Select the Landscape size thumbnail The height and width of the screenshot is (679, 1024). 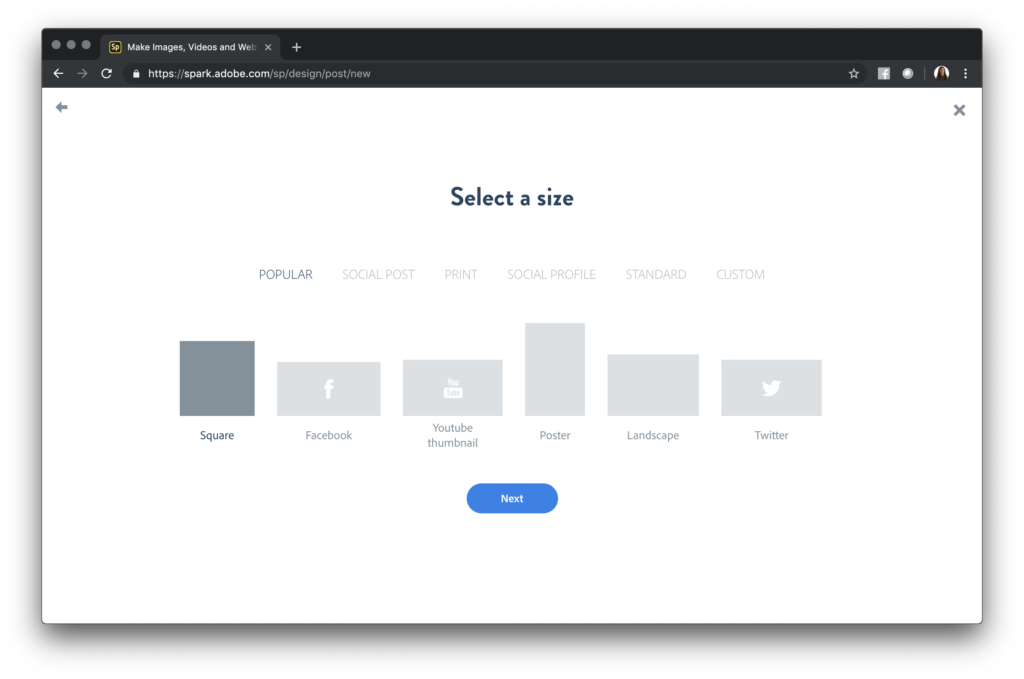(653, 385)
